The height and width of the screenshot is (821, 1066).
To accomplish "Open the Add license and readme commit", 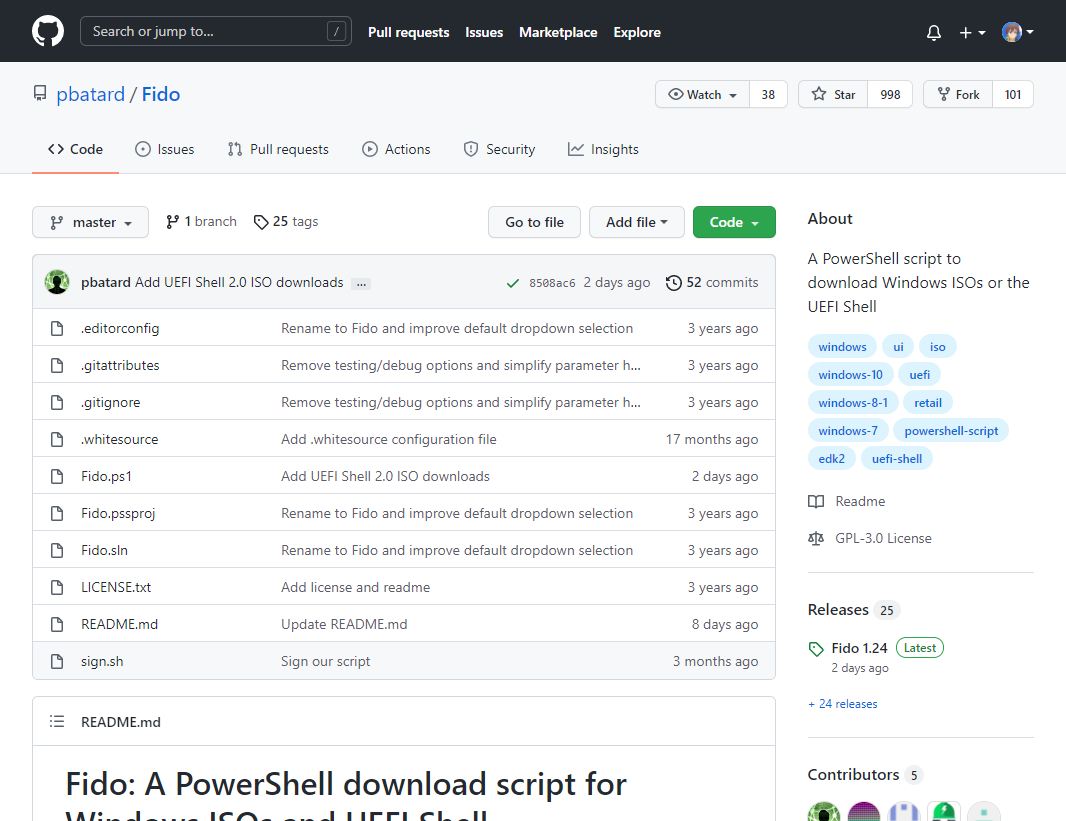I will (356, 587).
